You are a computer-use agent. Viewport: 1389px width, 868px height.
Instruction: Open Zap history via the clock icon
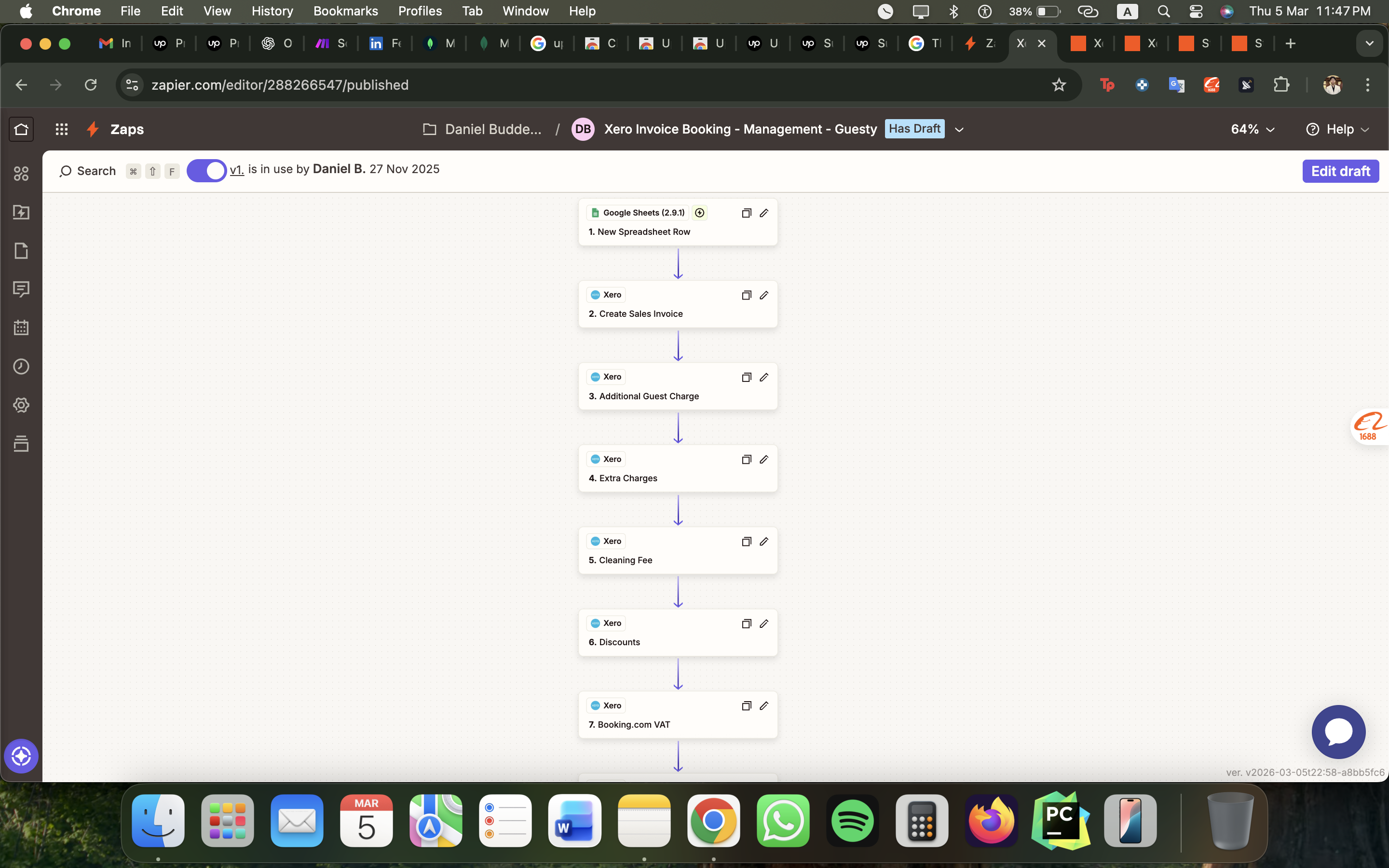pyautogui.click(x=21, y=367)
